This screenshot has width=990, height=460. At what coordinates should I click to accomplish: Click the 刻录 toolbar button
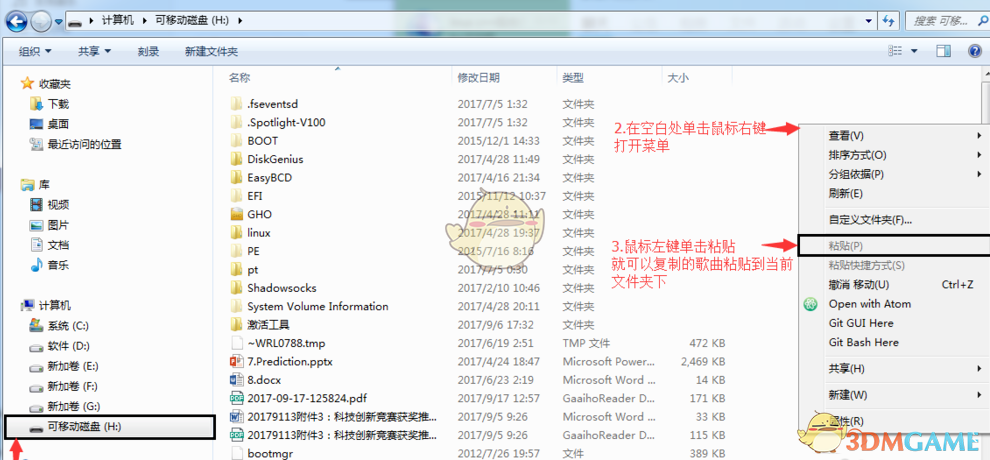tap(148, 52)
